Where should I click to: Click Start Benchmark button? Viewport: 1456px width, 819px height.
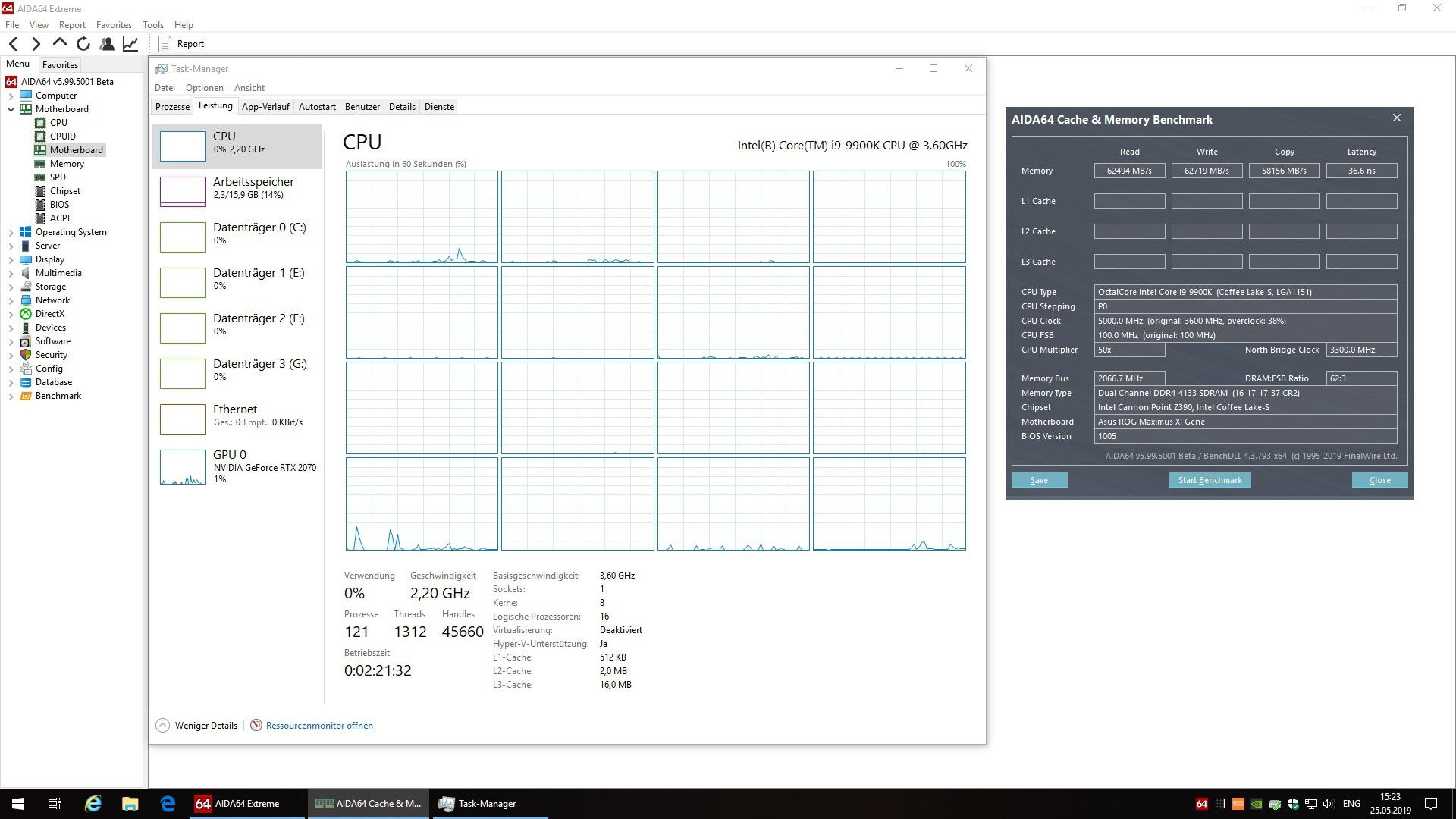[x=1210, y=480]
